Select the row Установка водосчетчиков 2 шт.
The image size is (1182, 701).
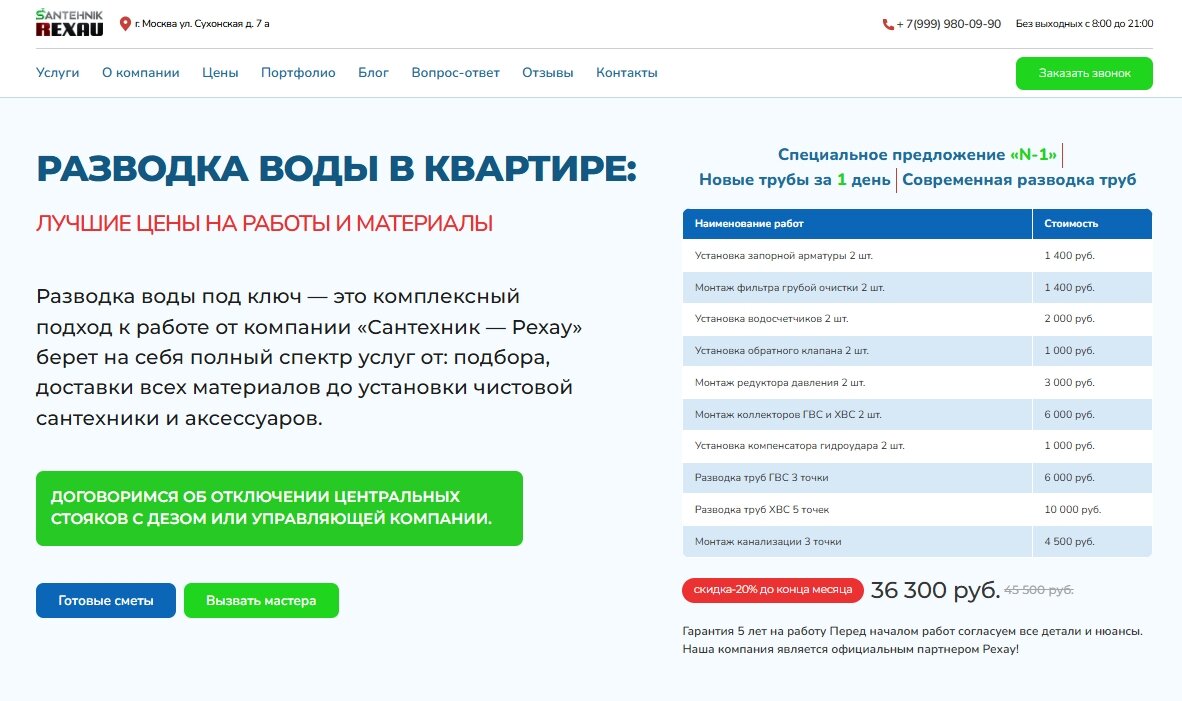click(917, 319)
